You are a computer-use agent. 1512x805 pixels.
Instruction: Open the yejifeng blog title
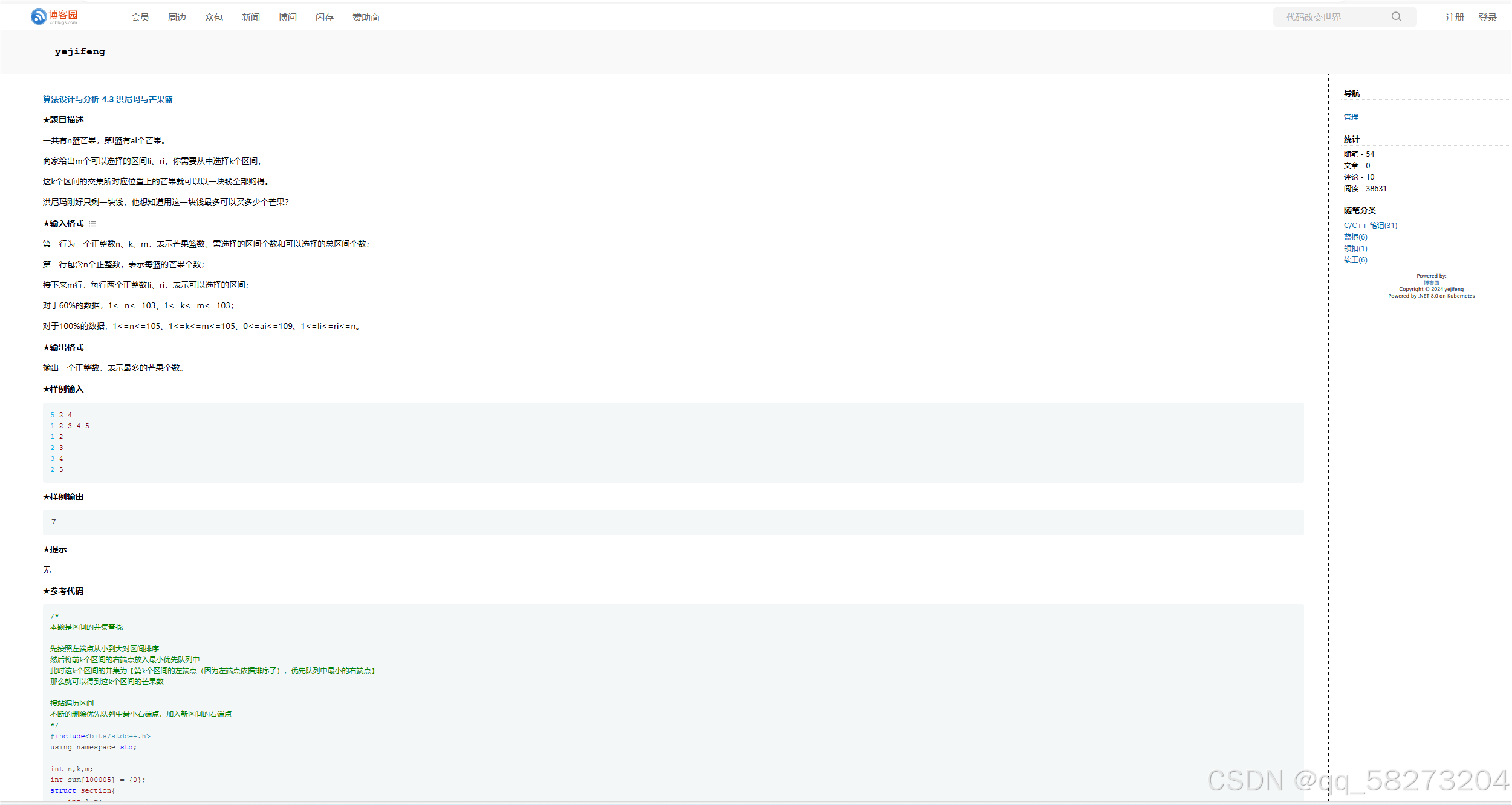[x=80, y=51]
